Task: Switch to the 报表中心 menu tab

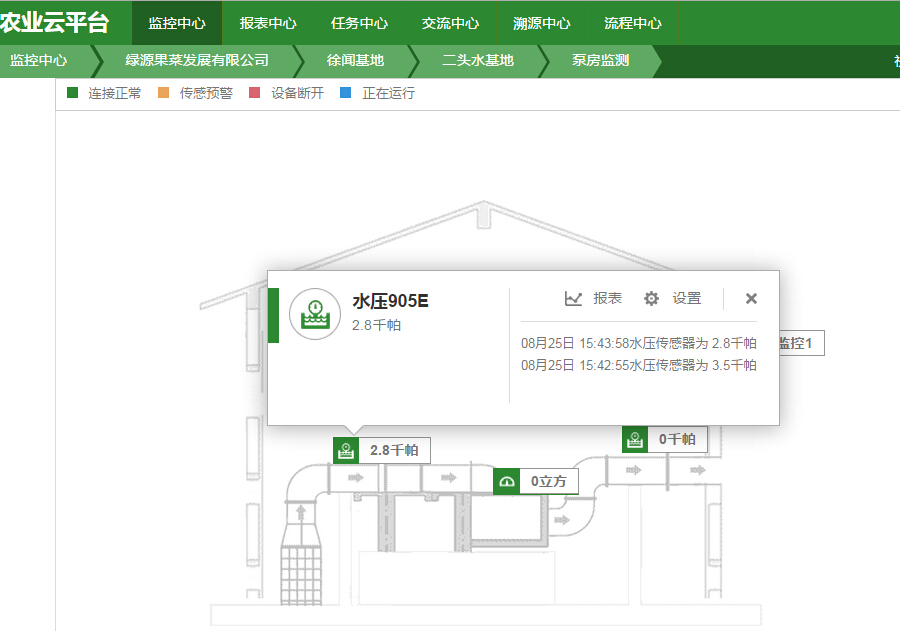Action: (269, 22)
